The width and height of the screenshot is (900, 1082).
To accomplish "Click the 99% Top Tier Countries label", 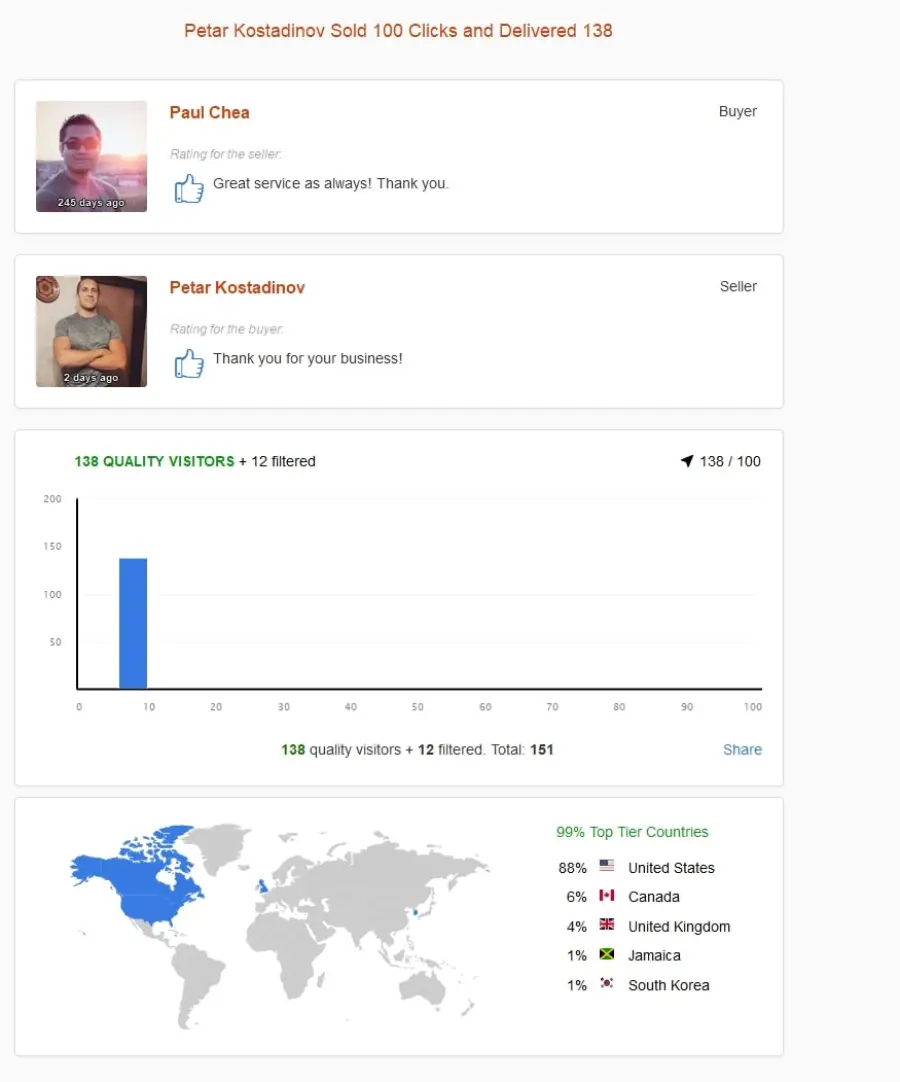I will 632,832.
